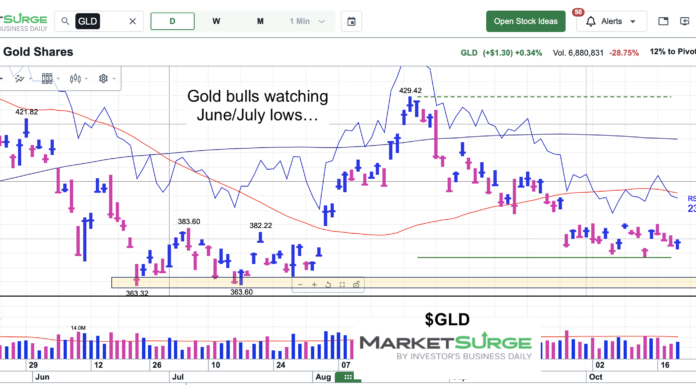Click the 382.22 price label
Image resolution: width=696 pixels, height=385 pixels.
tap(261, 226)
